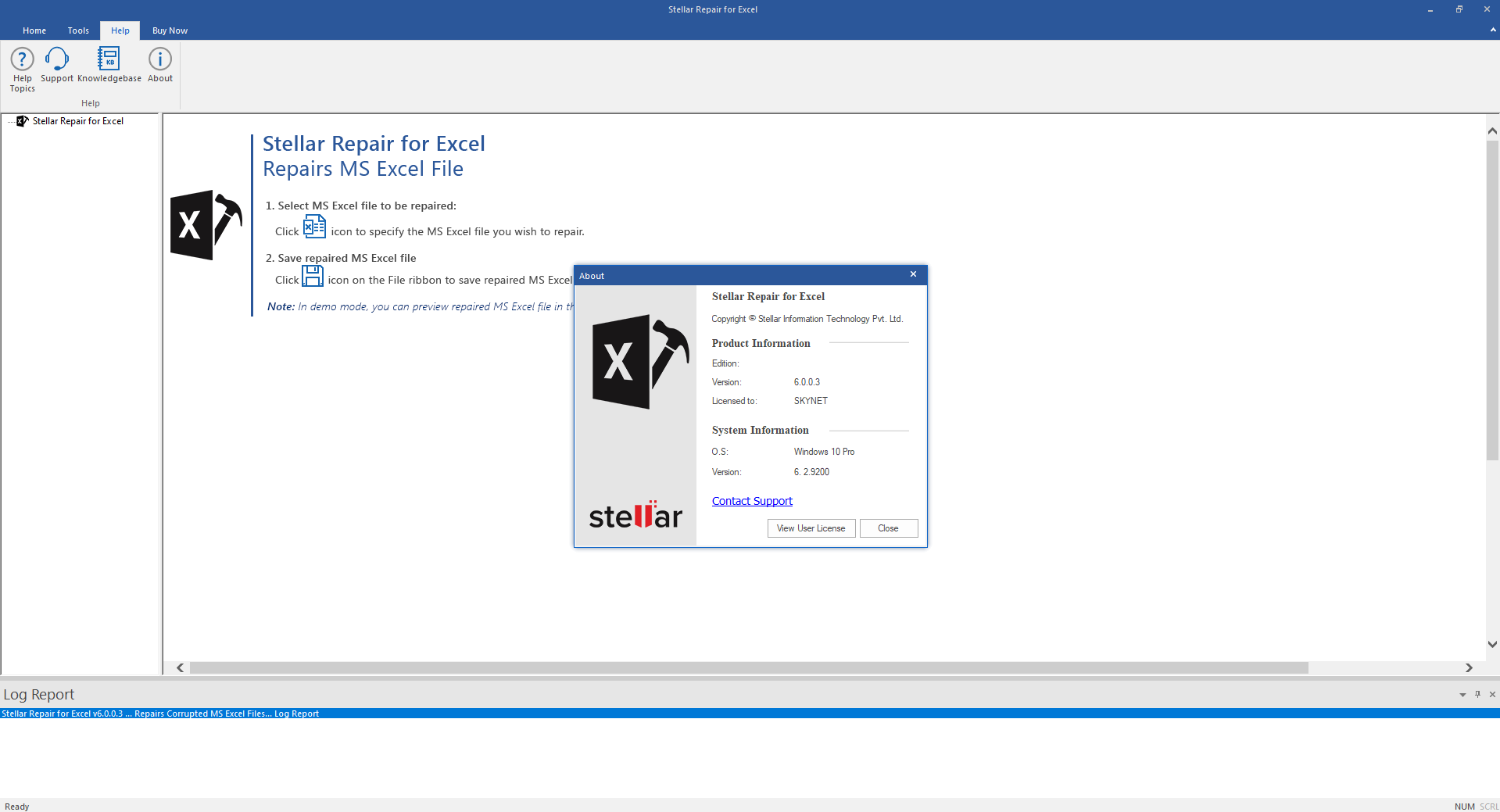Click the NUM indicator in status bar
Image resolution: width=1500 pixels, height=812 pixels.
click(1464, 807)
